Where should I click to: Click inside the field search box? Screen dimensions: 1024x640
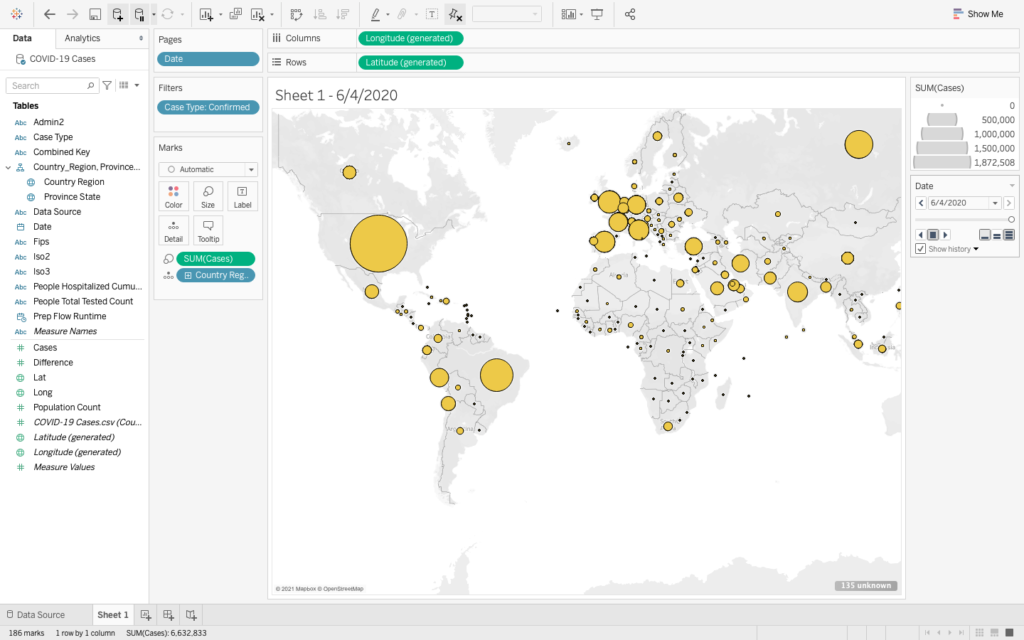[x=50, y=85]
